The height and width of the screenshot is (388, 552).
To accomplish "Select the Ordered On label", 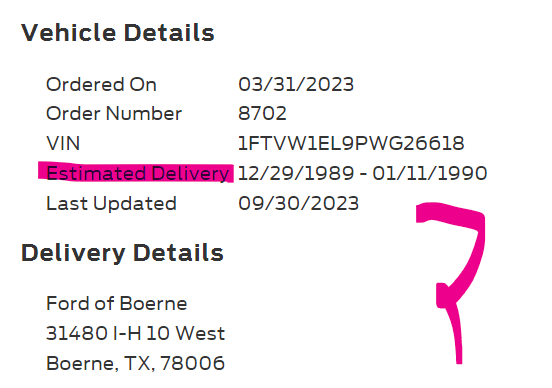I will click(x=101, y=85).
